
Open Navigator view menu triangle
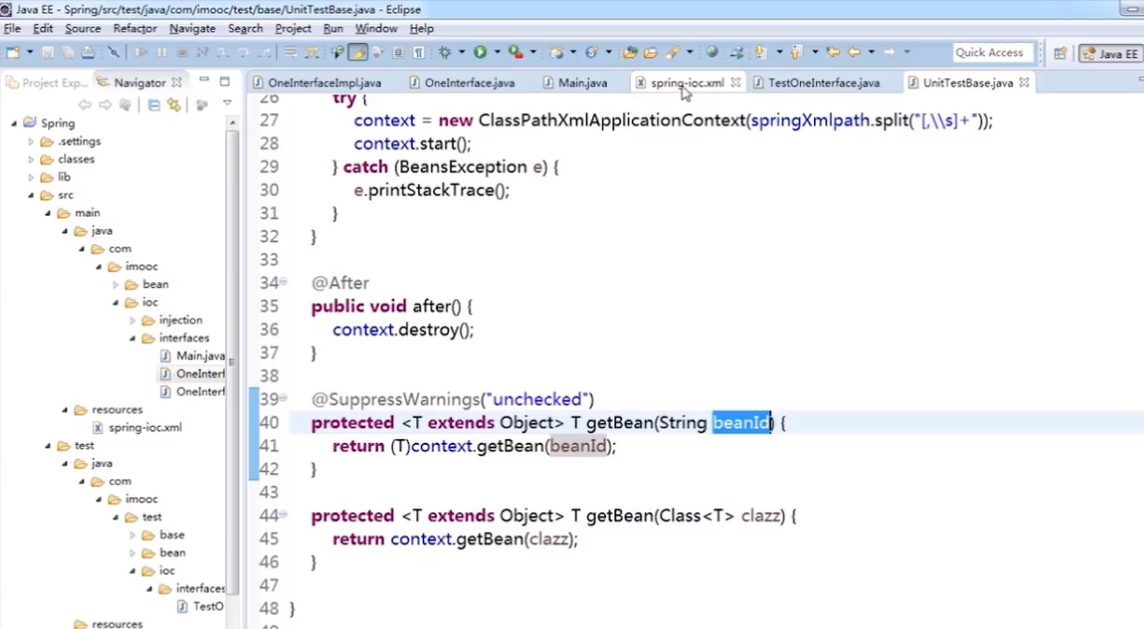tap(227, 104)
